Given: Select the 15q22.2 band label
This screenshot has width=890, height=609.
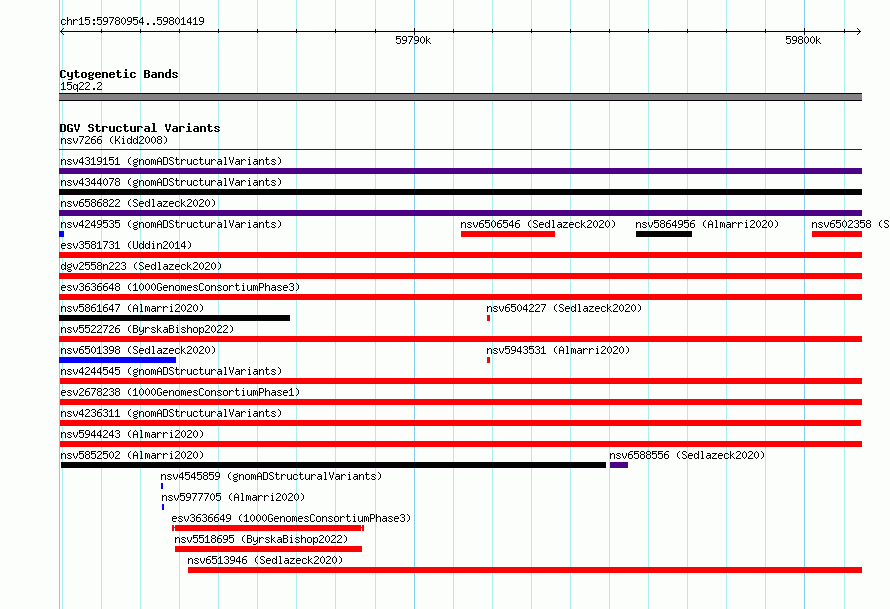Looking at the screenshot, I should 81,86.
